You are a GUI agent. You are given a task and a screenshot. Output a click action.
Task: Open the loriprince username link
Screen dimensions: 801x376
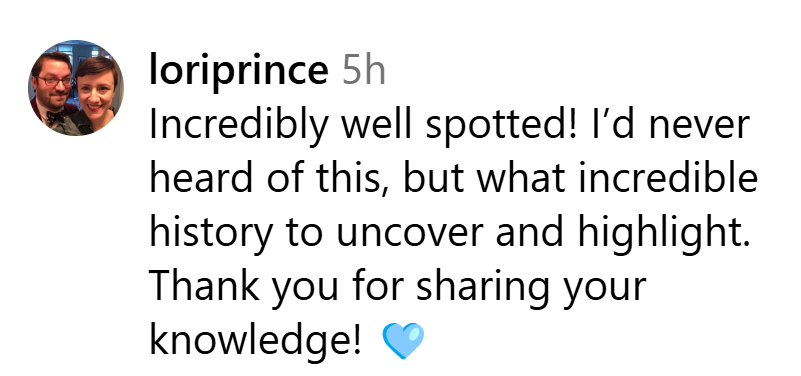click(x=239, y=73)
